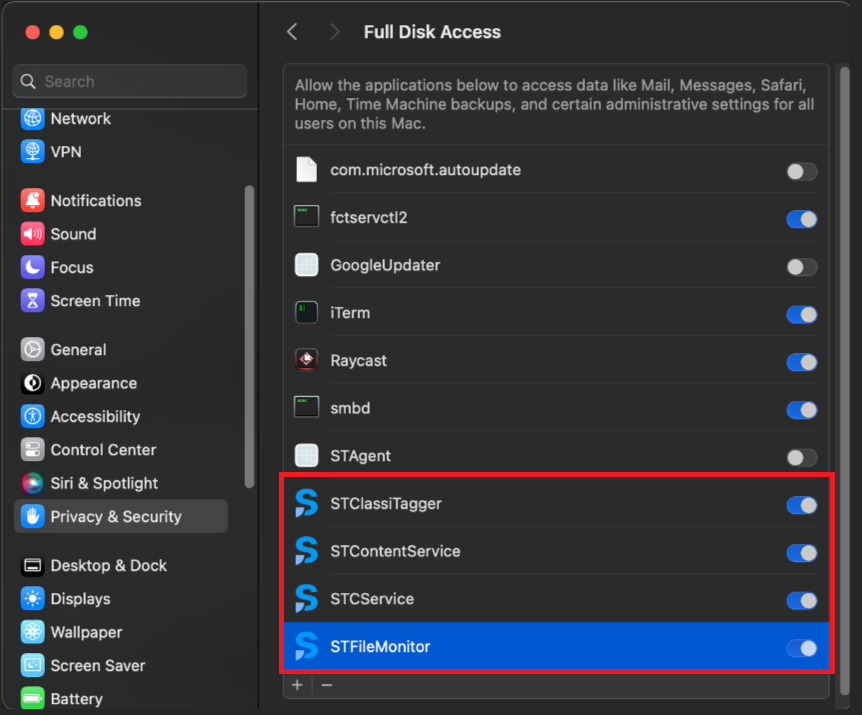The width and height of the screenshot is (862, 715).
Task: Turn off the STClassiTagger switch
Action: pyautogui.click(x=802, y=505)
